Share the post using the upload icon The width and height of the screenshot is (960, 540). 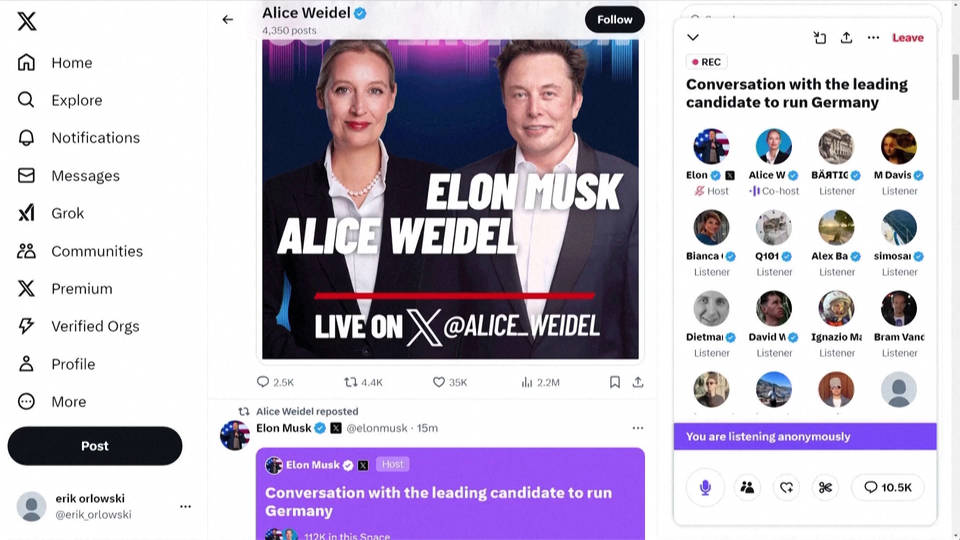click(638, 382)
